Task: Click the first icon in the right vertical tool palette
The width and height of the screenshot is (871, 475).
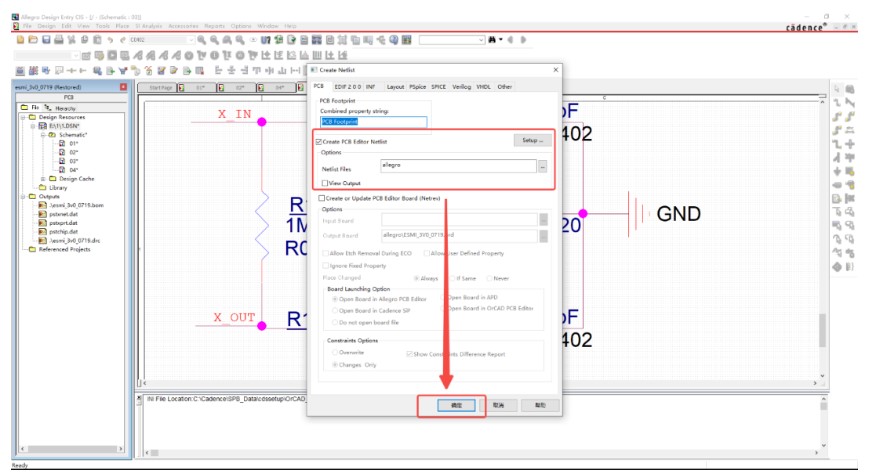Action: click(x=837, y=89)
